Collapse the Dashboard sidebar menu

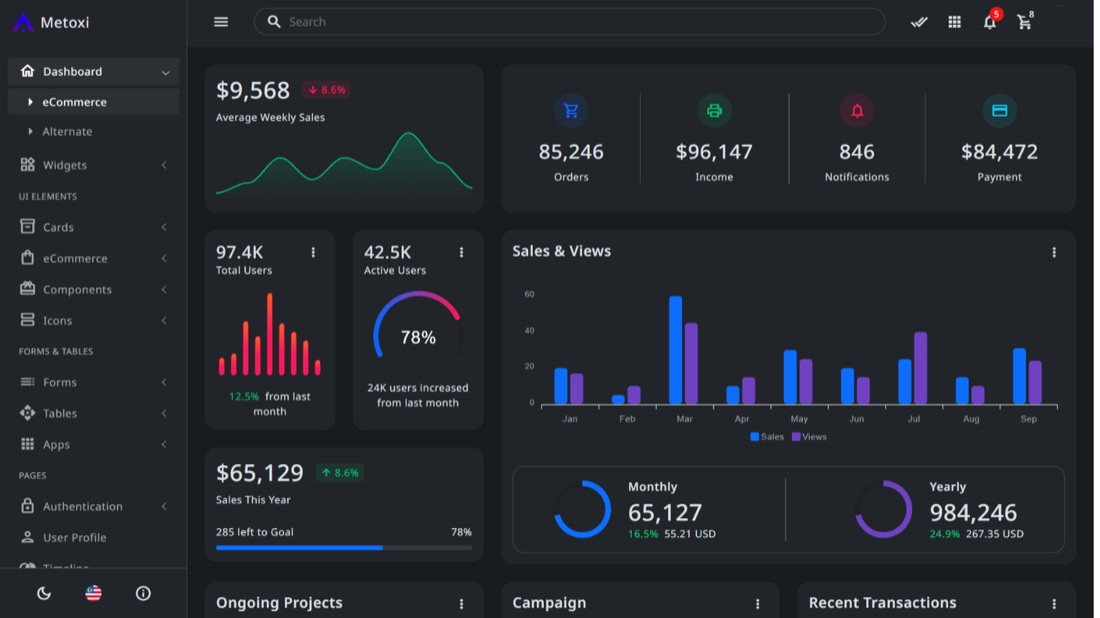(94, 72)
